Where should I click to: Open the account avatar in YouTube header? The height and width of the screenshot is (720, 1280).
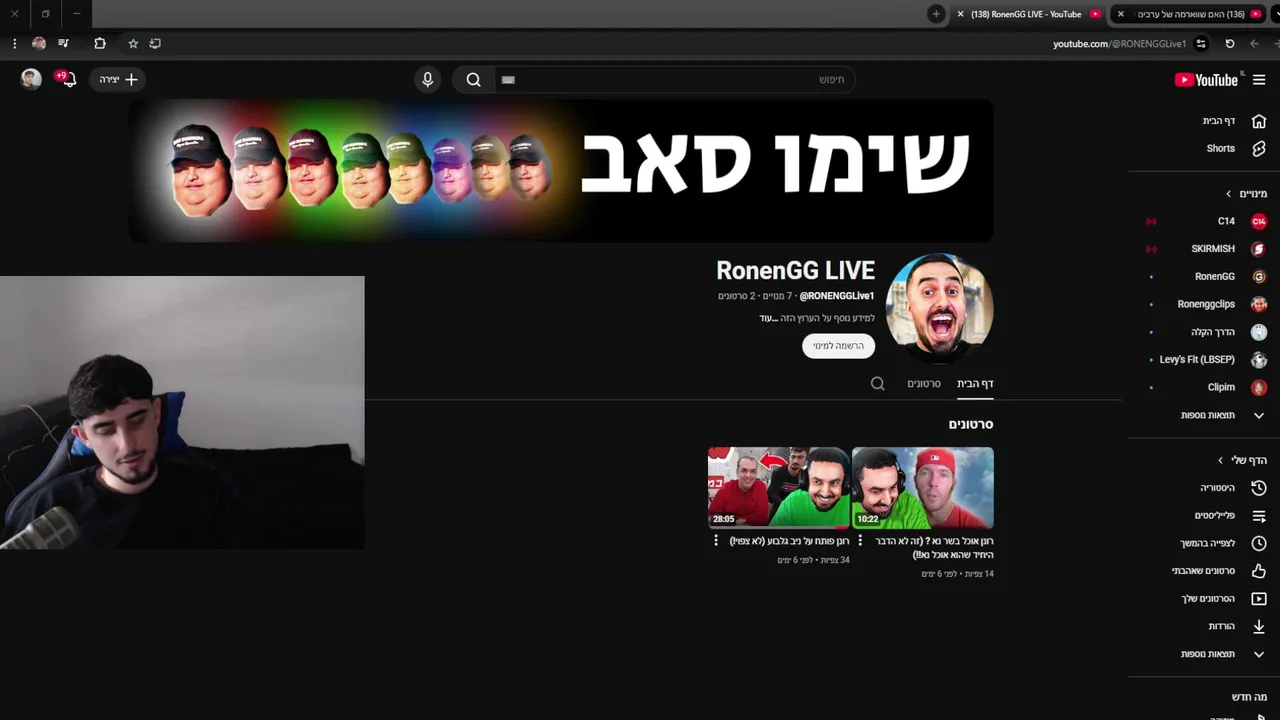[31, 79]
